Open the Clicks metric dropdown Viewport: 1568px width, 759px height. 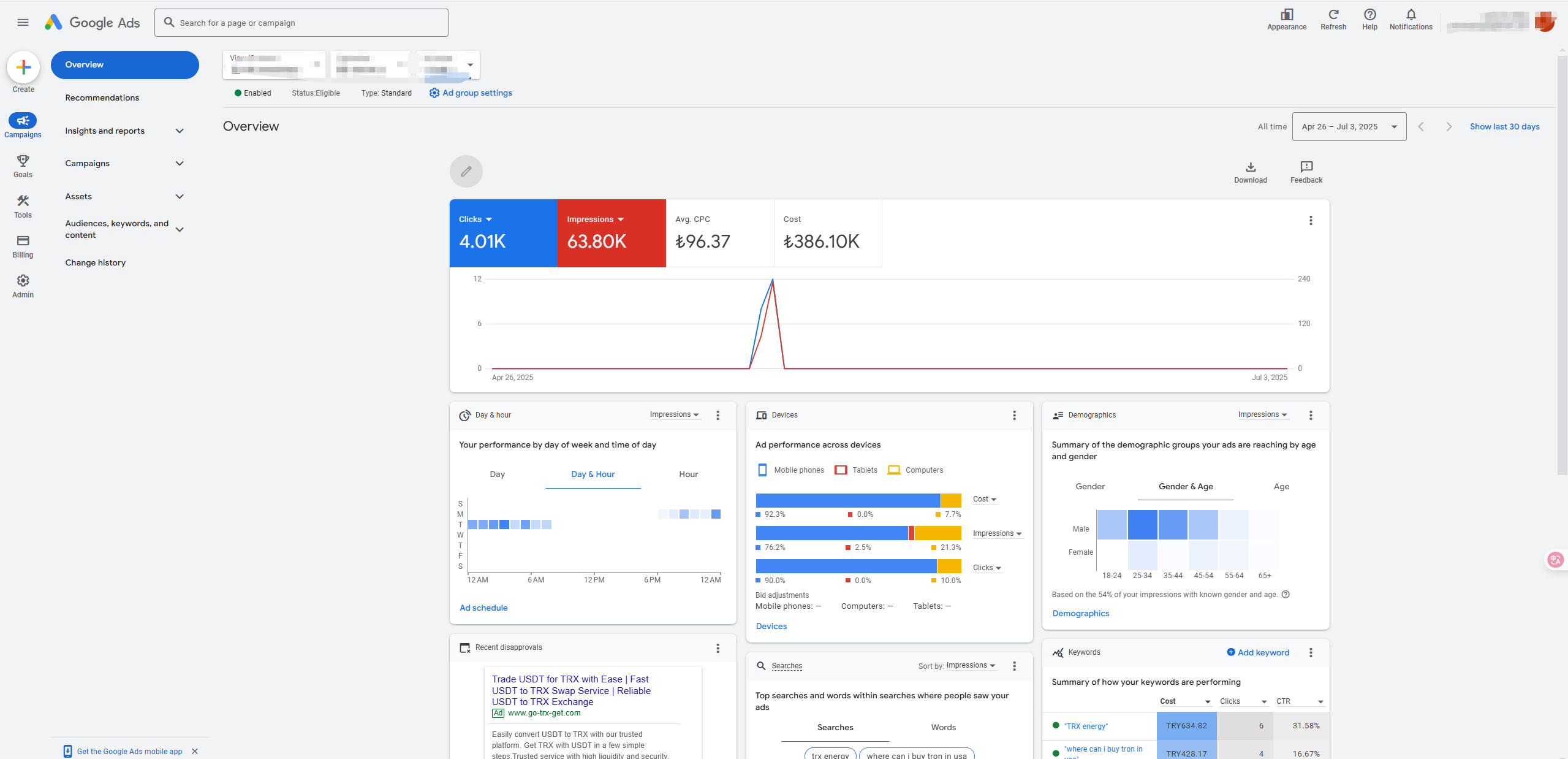[x=475, y=219]
